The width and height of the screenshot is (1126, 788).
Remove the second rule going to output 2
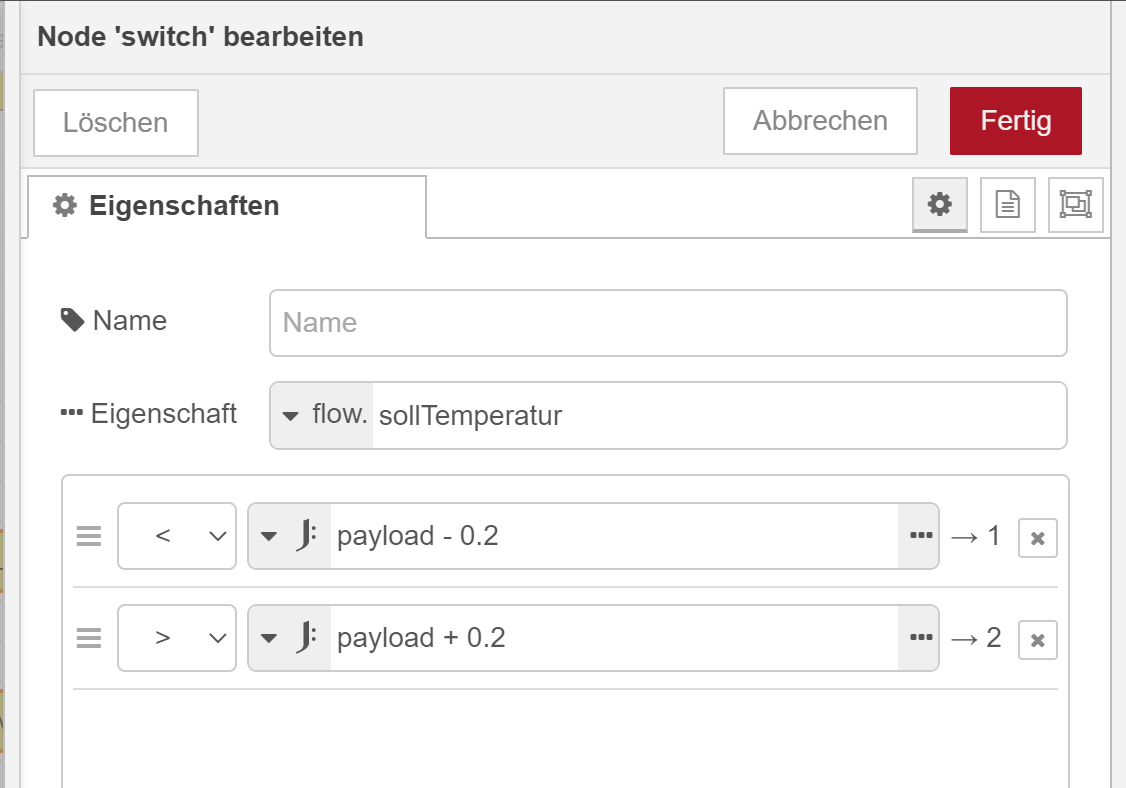pyautogui.click(x=1038, y=640)
